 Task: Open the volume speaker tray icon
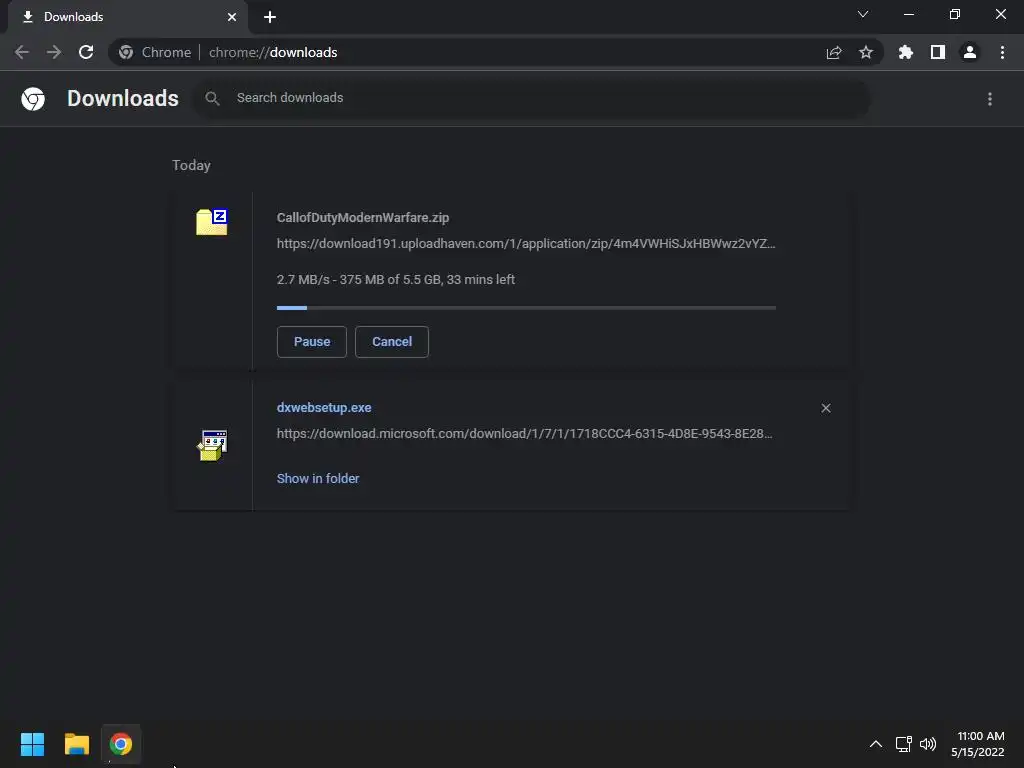(928, 744)
